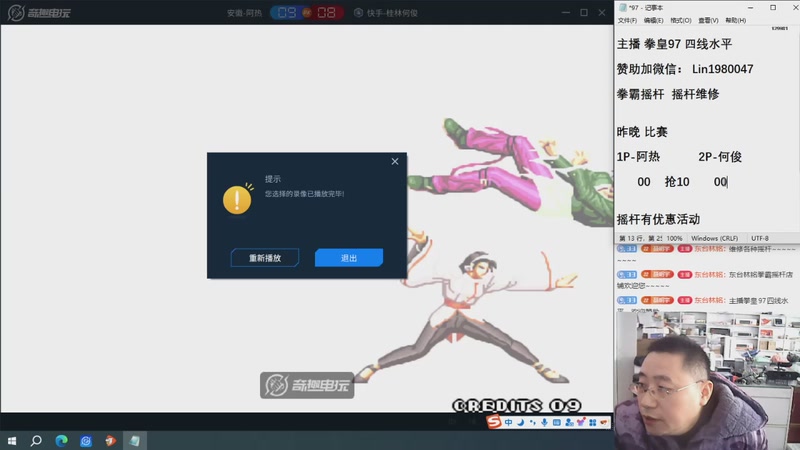Click the Sogou S logo on IME bar

click(493, 422)
